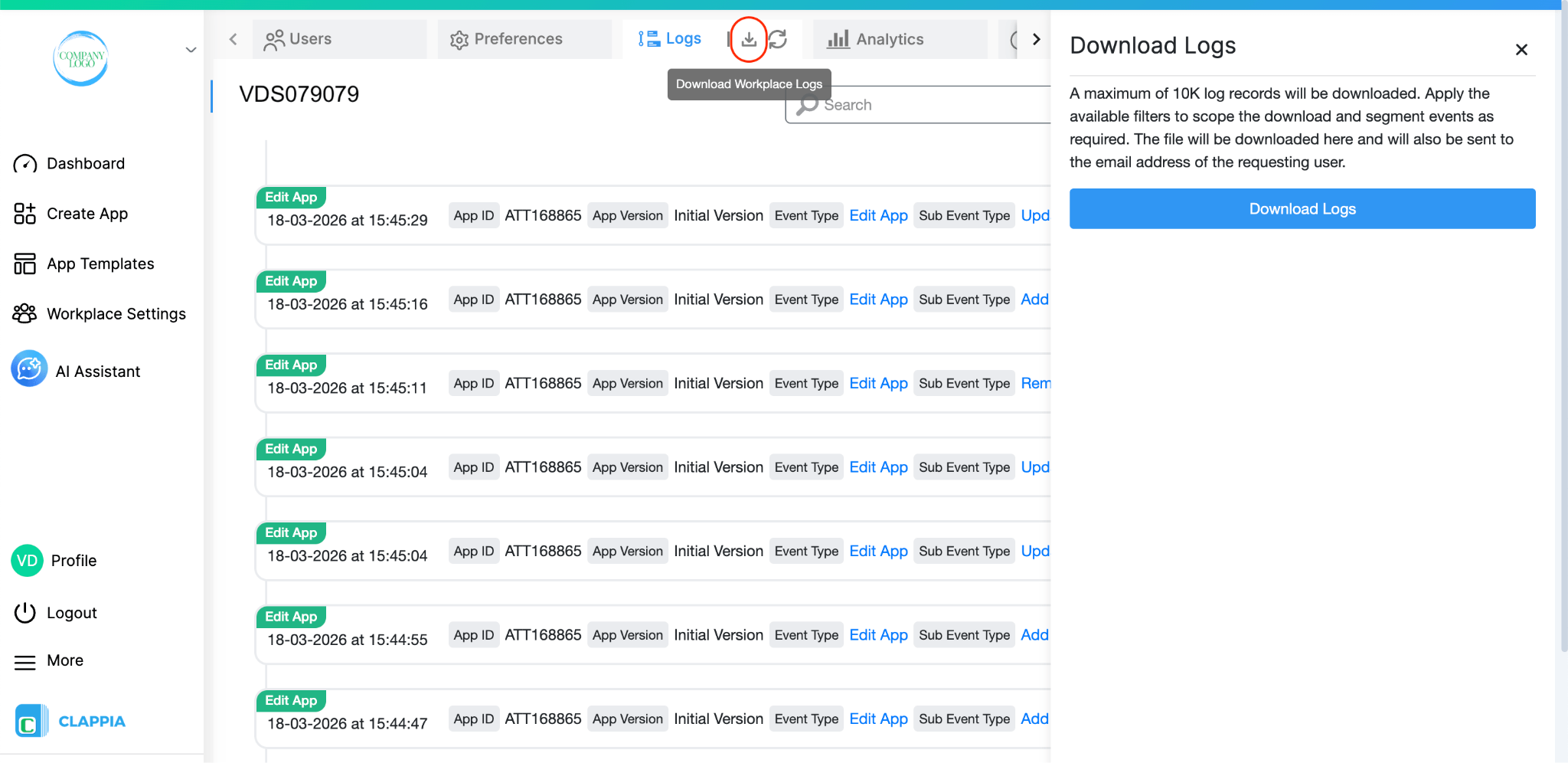Collapse tabs using the left chevron arrow
The image size is (1568, 763).
click(x=233, y=38)
